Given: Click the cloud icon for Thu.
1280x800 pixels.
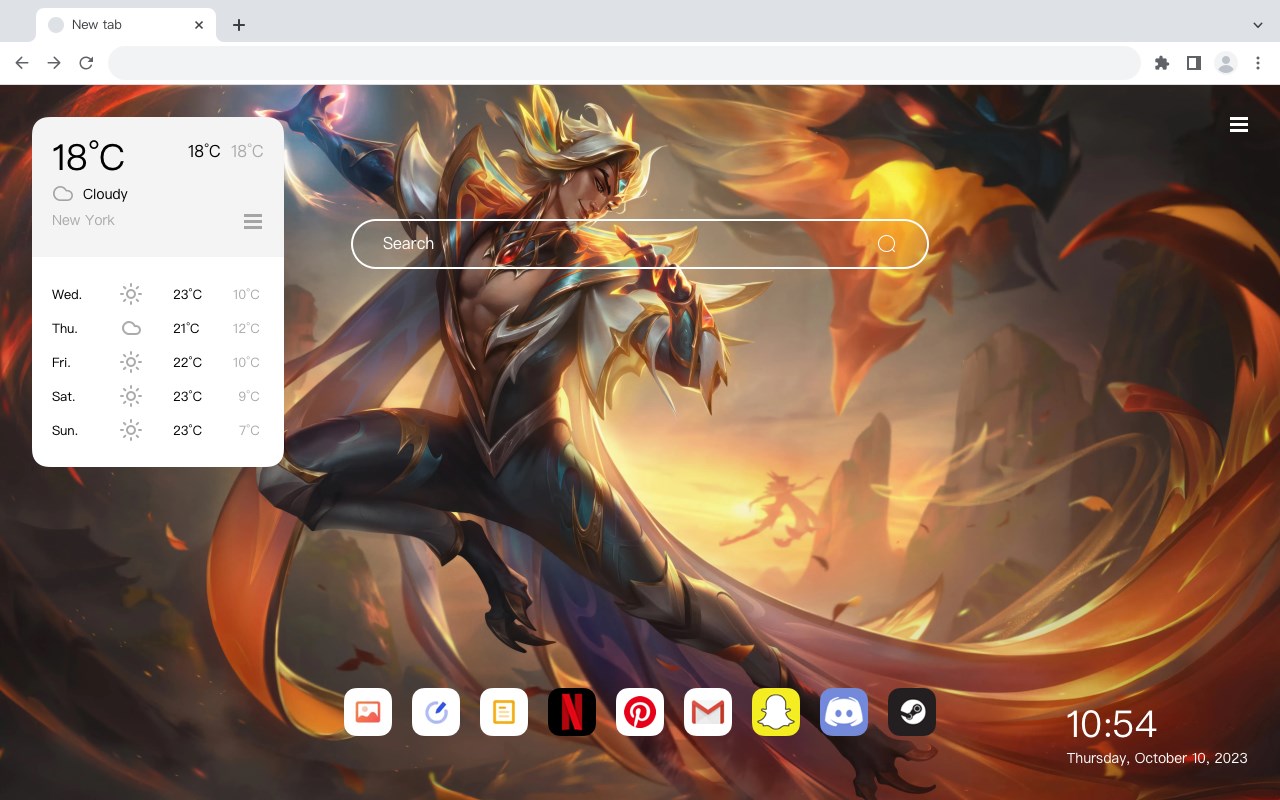Looking at the screenshot, I should (131, 328).
